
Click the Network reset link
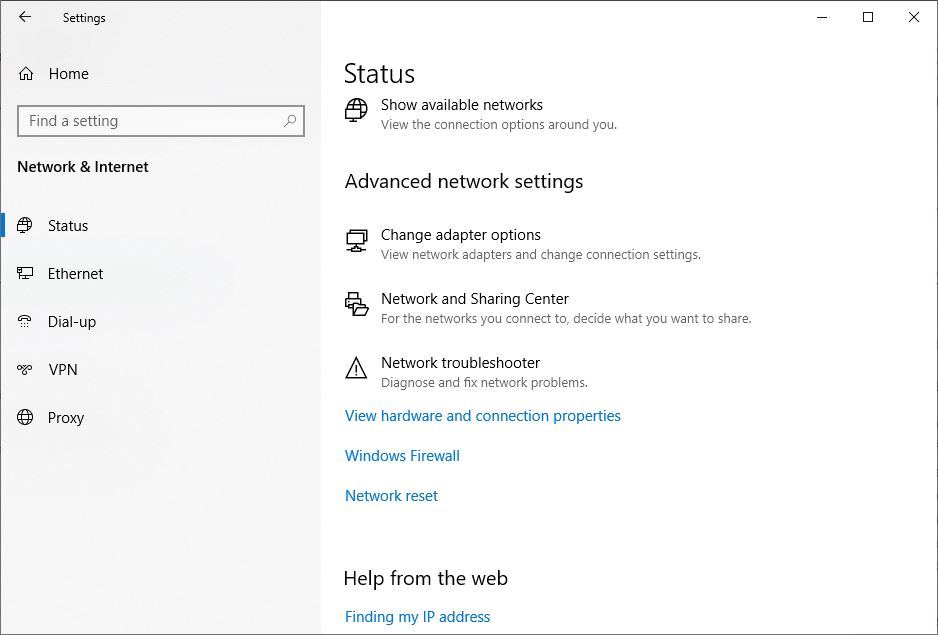click(x=391, y=495)
